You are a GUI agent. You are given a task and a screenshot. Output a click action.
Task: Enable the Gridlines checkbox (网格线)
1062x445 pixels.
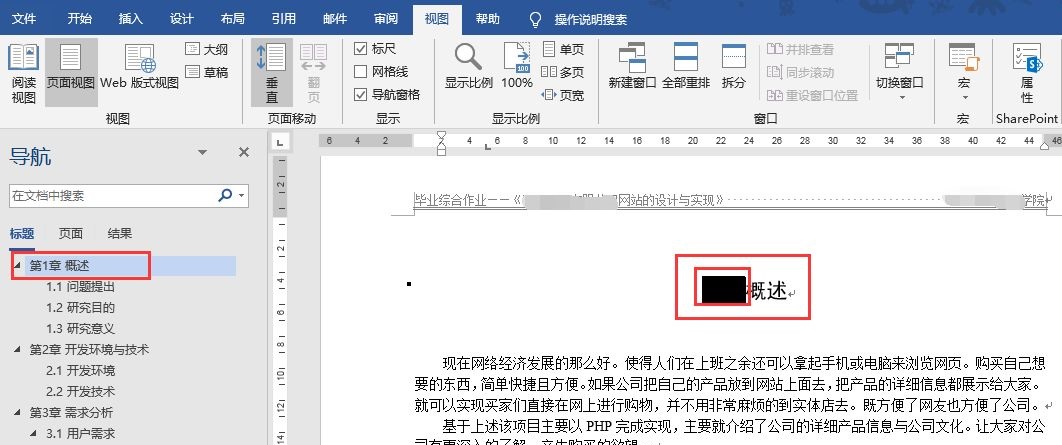[x=361, y=72]
